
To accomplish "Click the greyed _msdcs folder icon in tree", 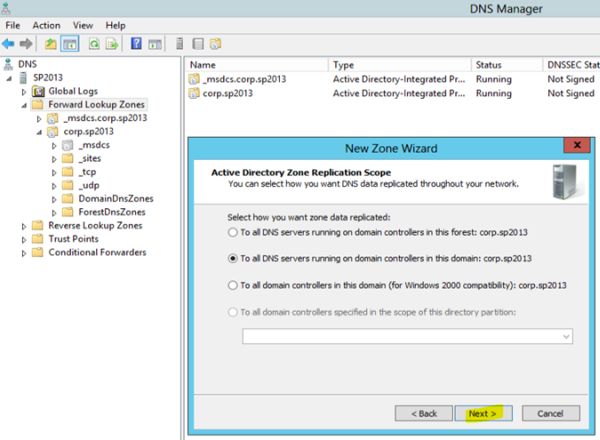I will click(68, 145).
